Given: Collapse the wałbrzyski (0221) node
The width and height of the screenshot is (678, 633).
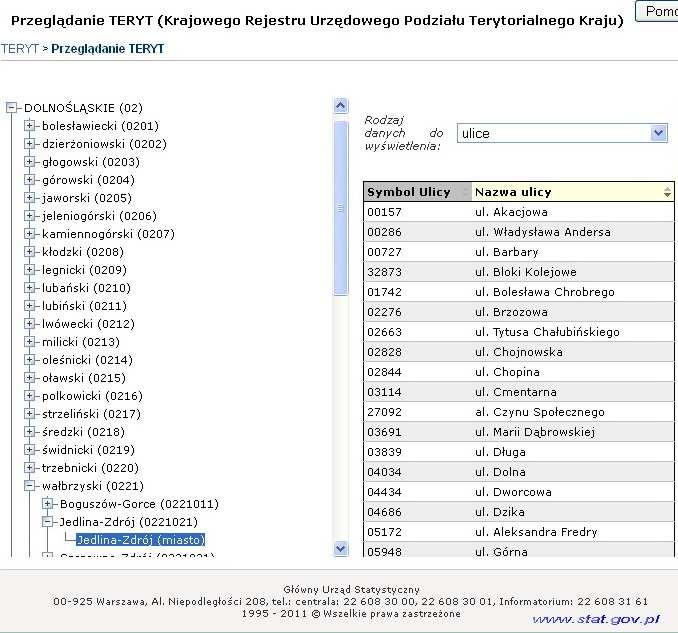Looking at the screenshot, I should [x=29, y=486].
